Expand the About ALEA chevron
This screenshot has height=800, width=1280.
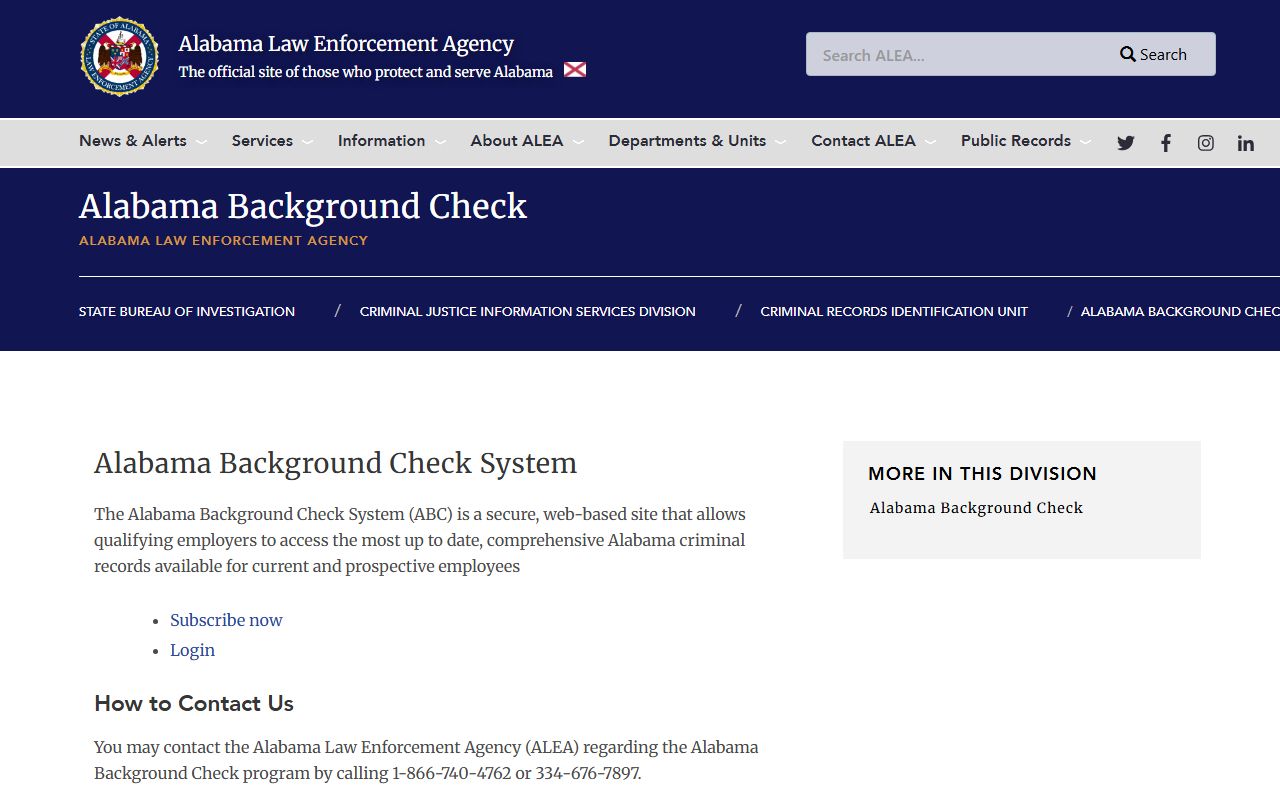pyautogui.click(x=578, y=142)
